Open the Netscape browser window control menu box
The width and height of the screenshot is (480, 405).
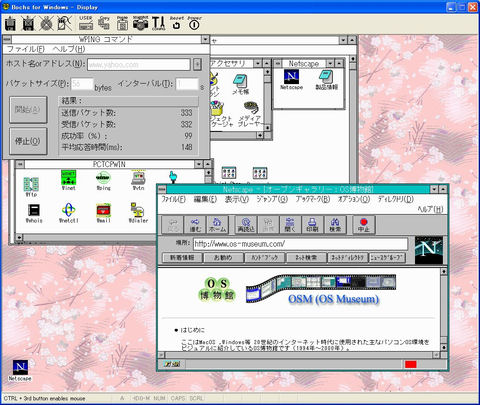pos(162,189)
